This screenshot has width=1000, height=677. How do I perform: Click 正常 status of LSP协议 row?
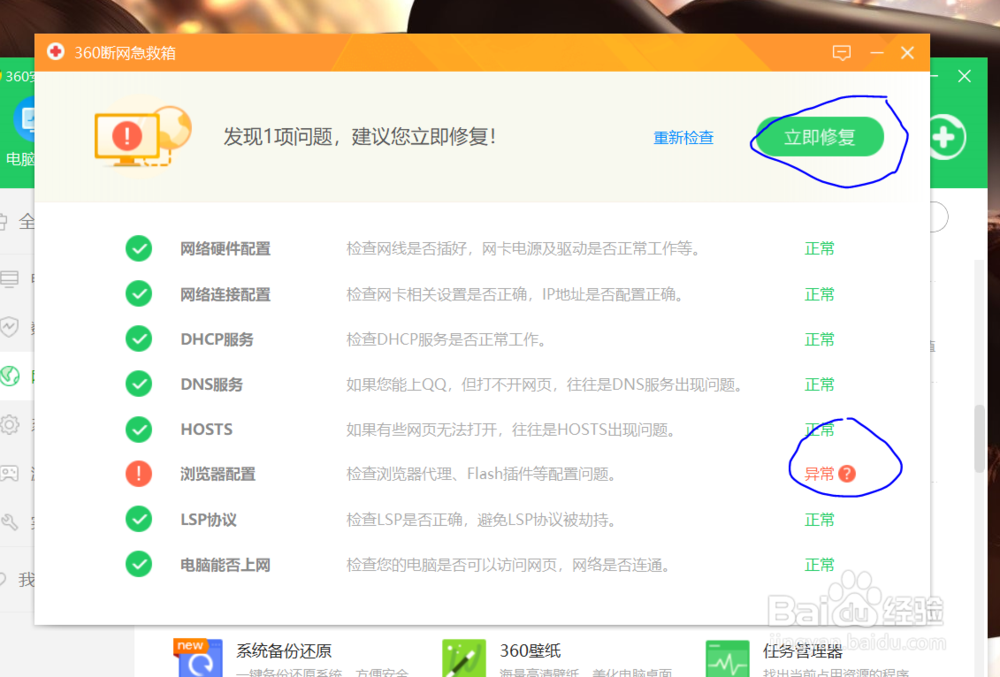820,520
